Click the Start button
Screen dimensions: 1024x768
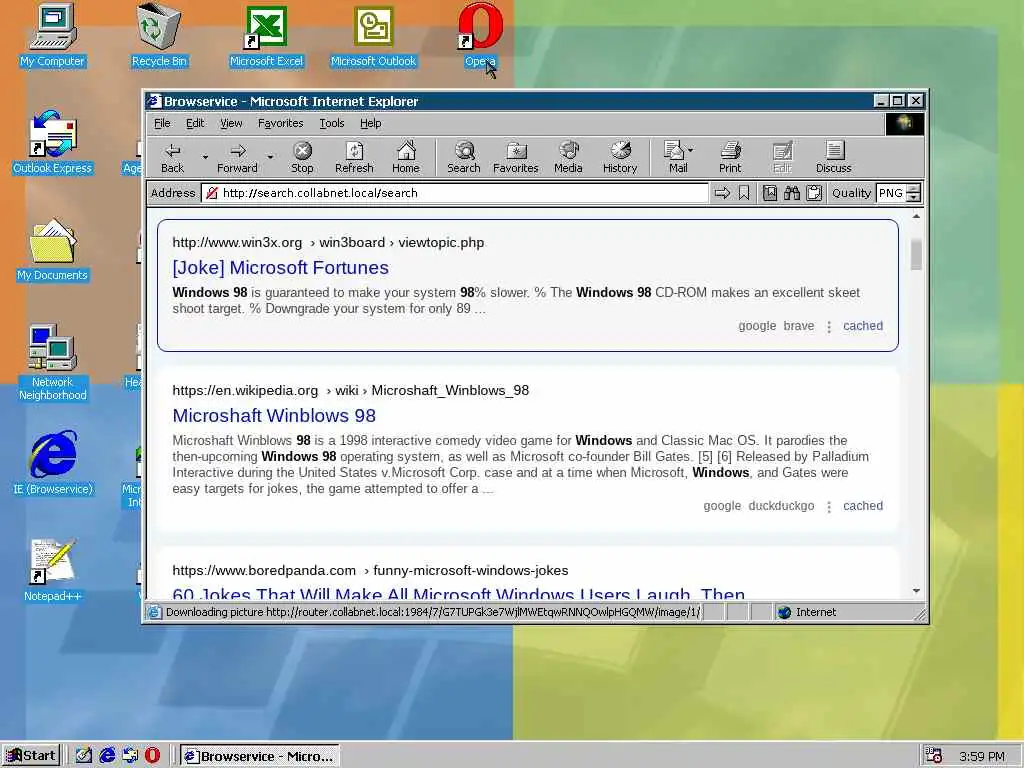click(31, 756)
